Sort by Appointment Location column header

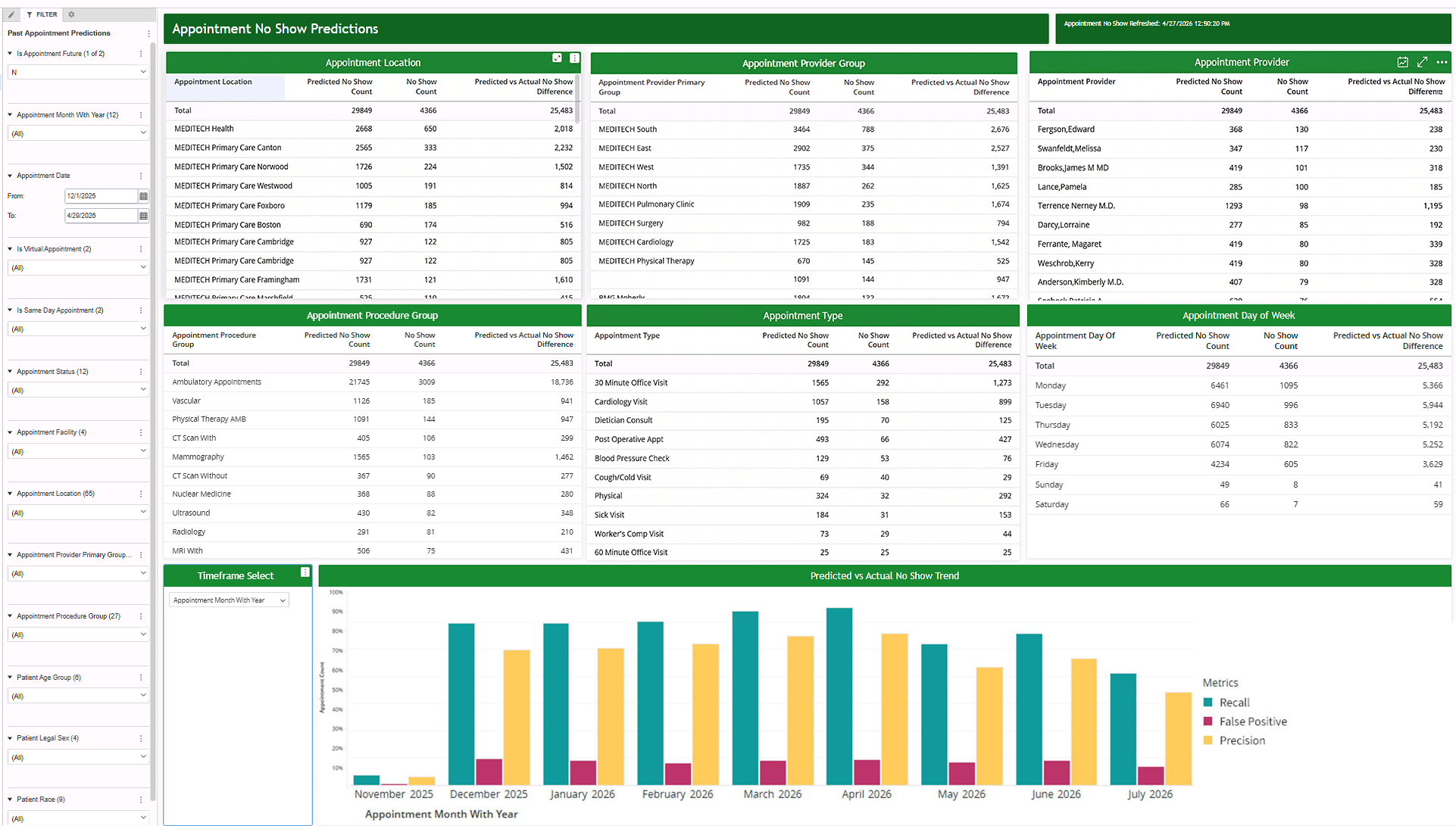point(213,82)
